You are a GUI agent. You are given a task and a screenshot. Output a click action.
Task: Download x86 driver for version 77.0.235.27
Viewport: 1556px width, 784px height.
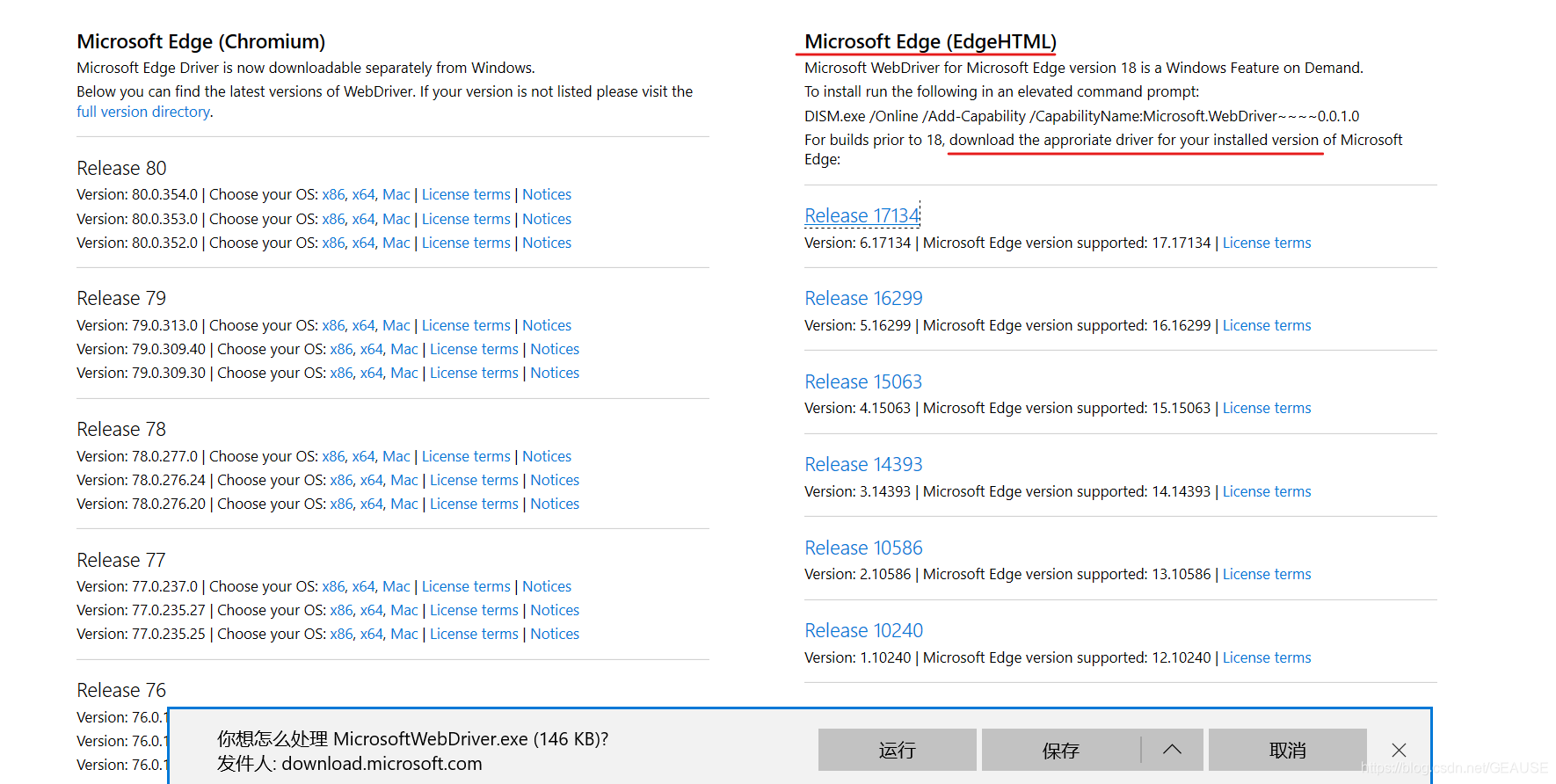pyautogui.click(x=341, y=610)
